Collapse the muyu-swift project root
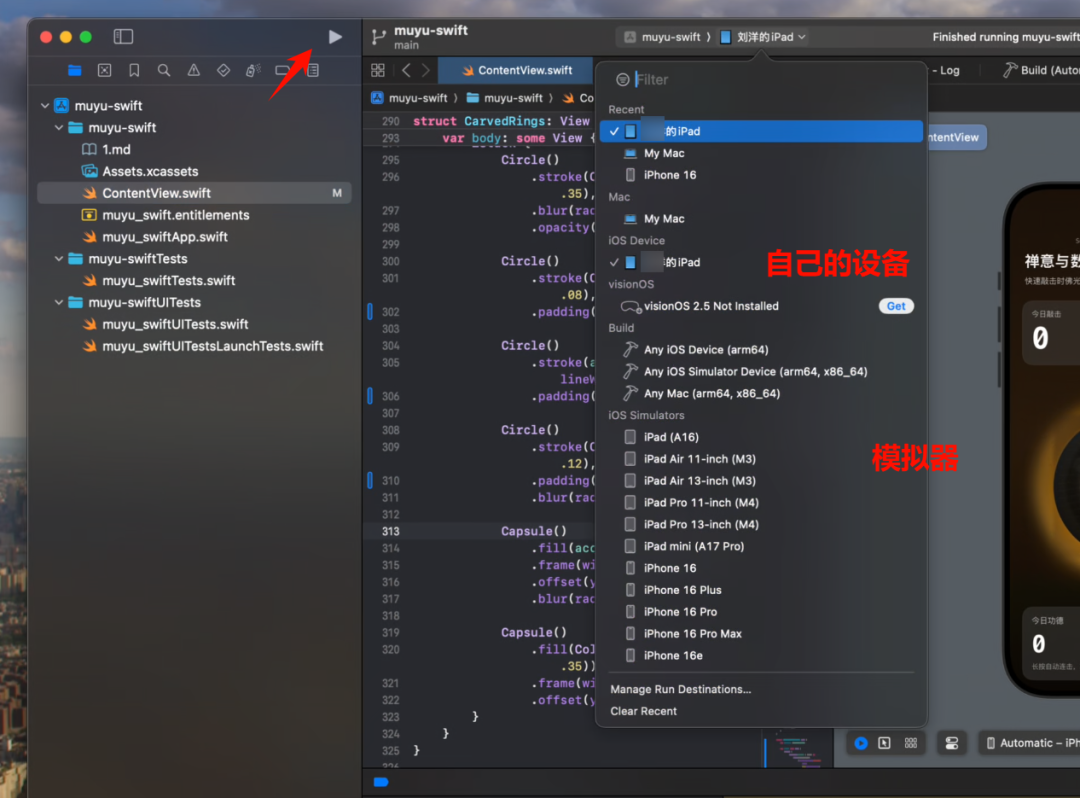 (45, 106)
